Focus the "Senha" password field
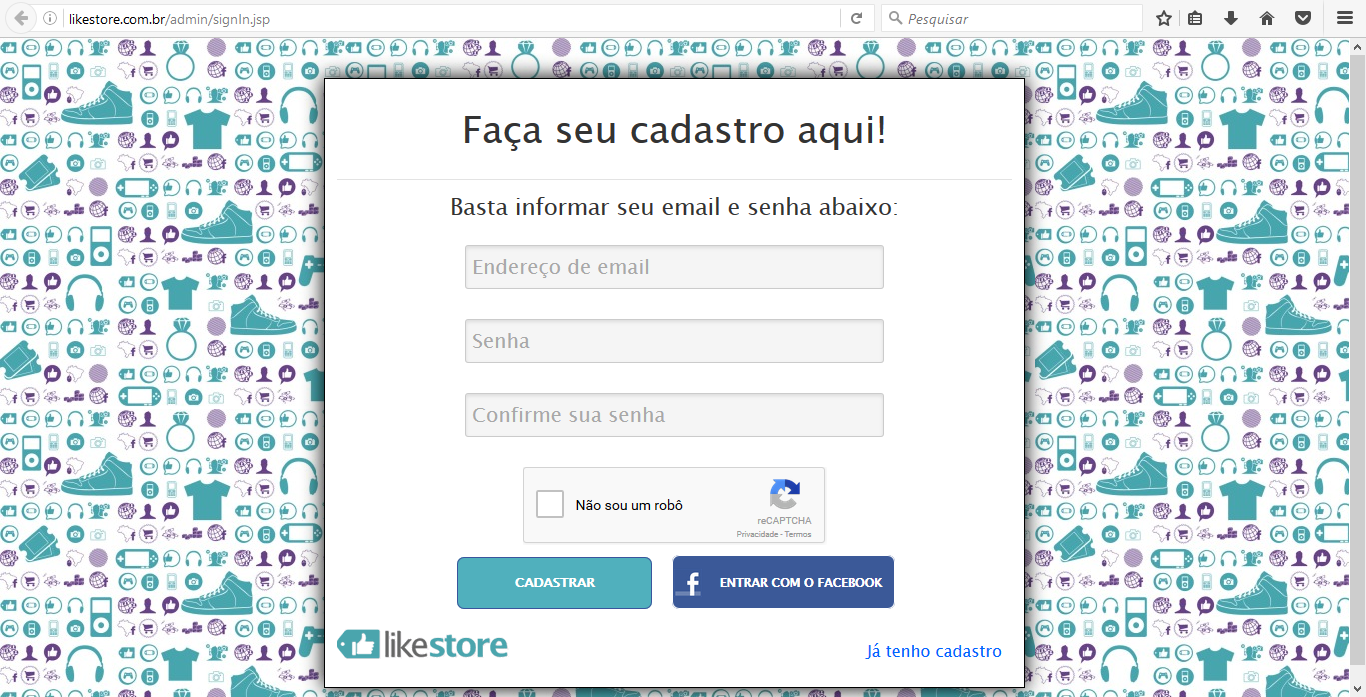This screenshot has width=1366, height=697. coord(674,341)
